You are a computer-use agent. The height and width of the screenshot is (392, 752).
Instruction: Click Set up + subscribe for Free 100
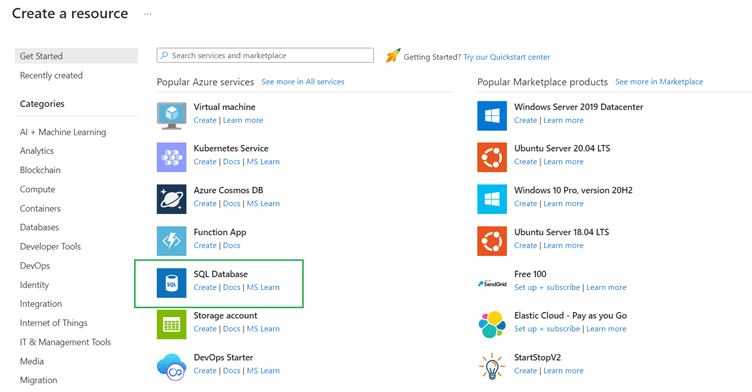[547, 287]
